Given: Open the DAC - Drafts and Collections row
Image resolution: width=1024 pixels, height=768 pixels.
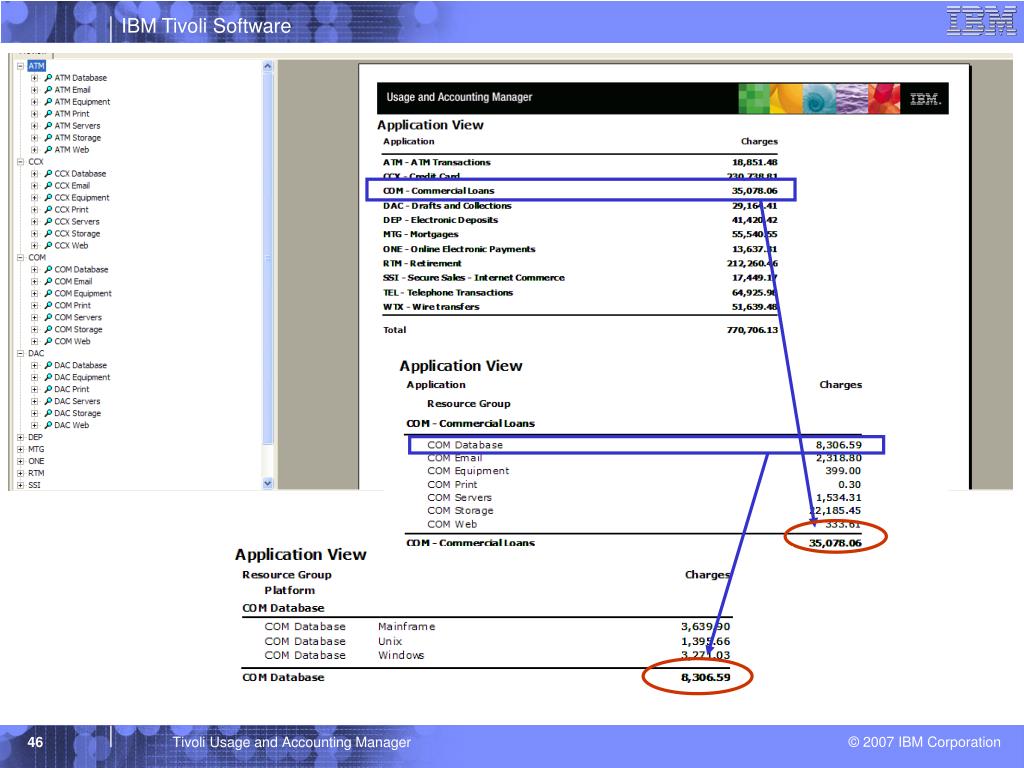Looking at the screenshot, I should pos(580,206).
